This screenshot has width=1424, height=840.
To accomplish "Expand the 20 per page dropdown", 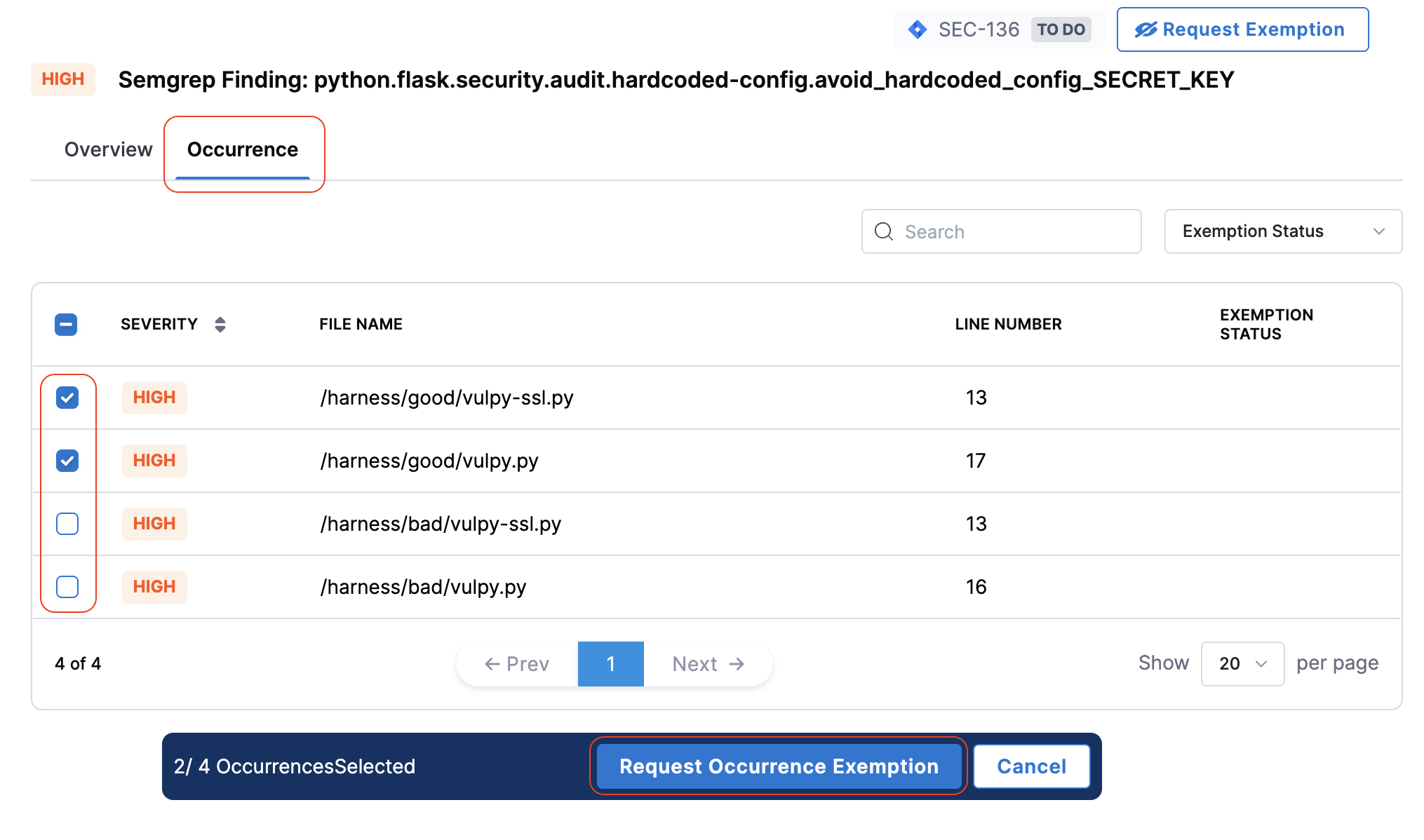I will pos(1242,664).
